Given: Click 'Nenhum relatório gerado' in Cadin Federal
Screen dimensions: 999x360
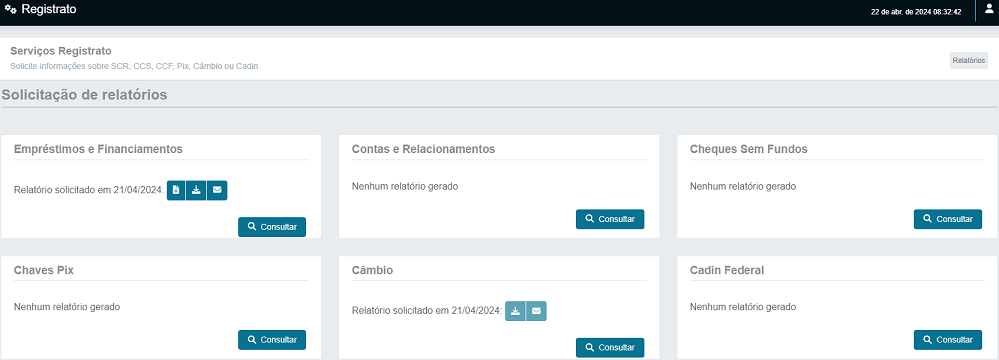Looking at the screenshot, I should point(743,306).
